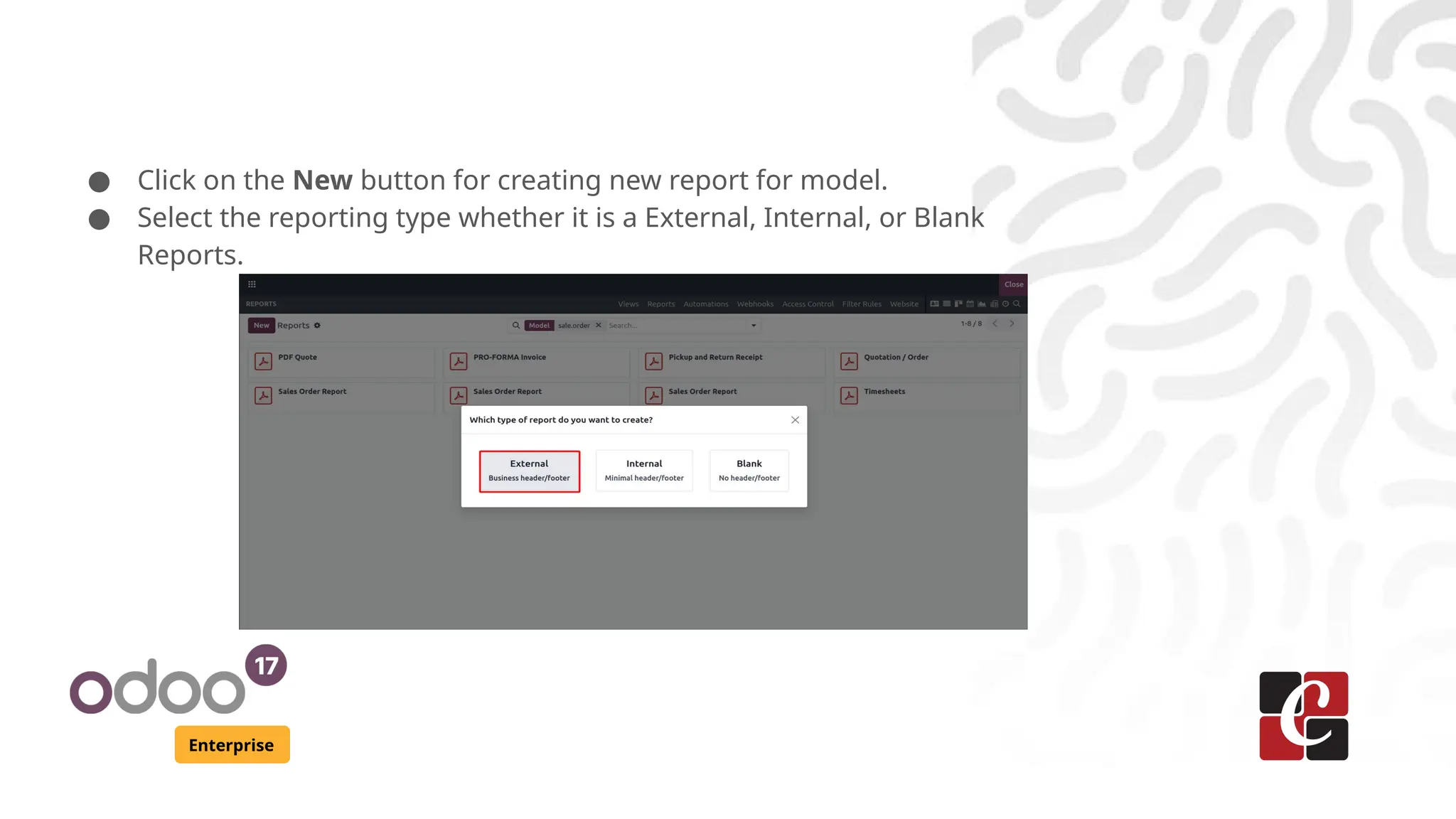
Task: Expand the search options dropdown arrow
Action: pos(754,326)
